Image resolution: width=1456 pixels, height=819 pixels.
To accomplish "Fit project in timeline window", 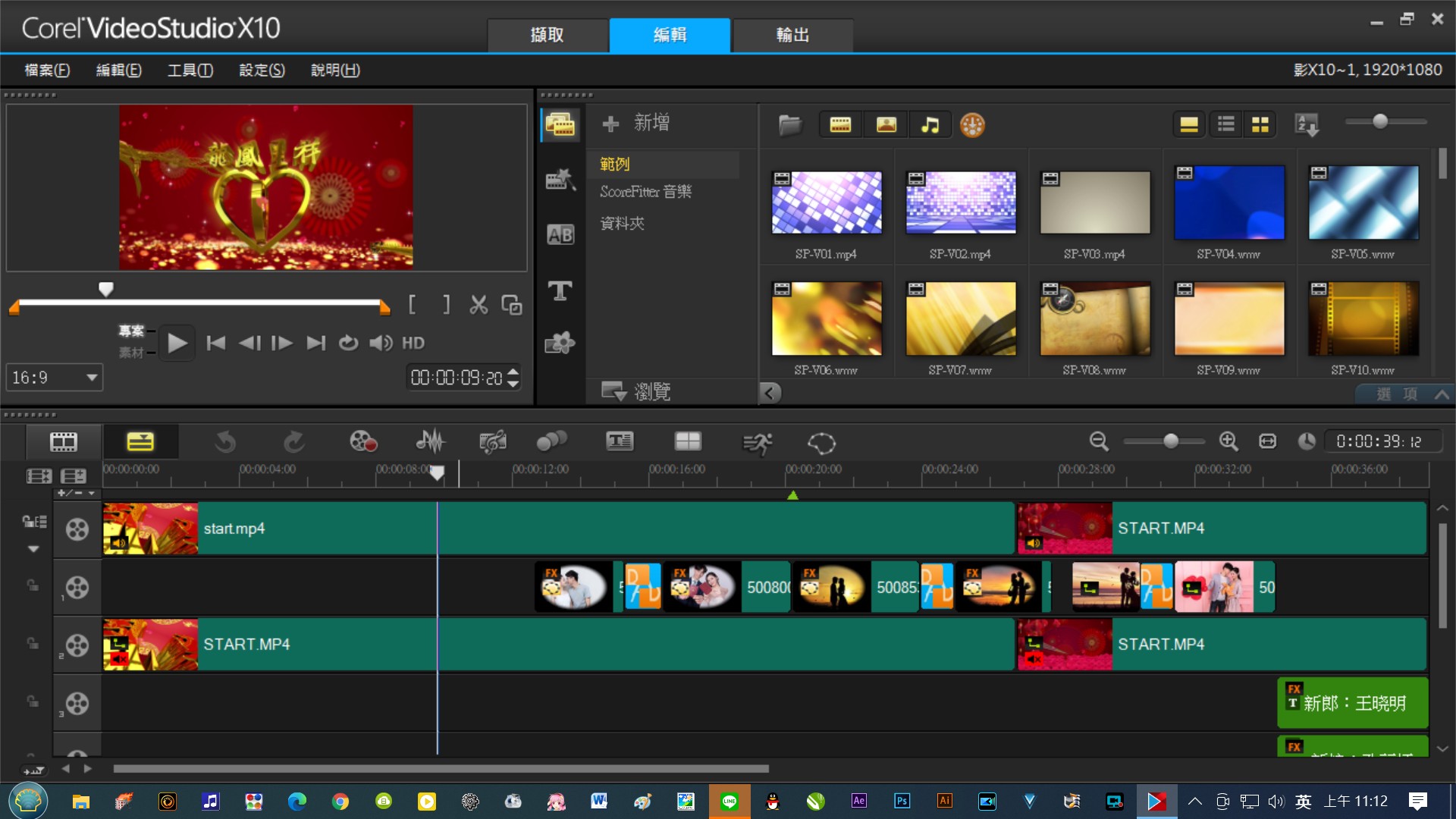I will tap(1267, 441).
